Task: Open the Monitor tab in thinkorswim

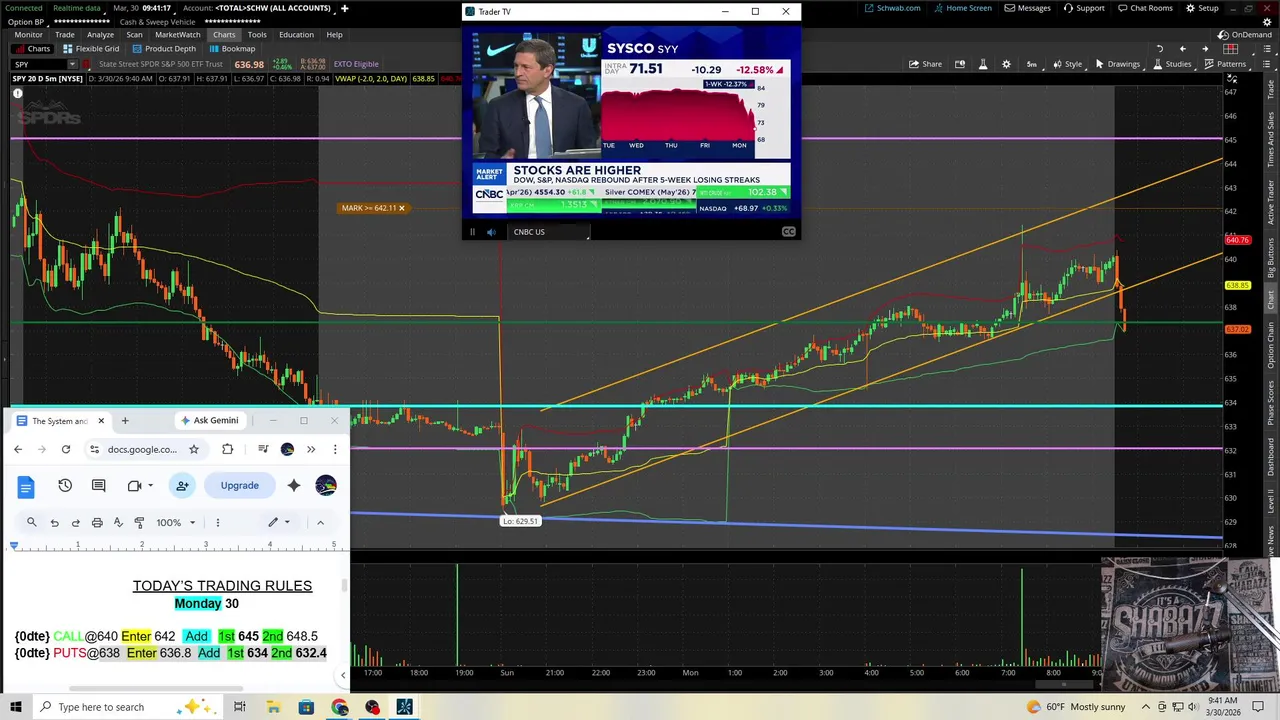Action: tap(28, 34)
